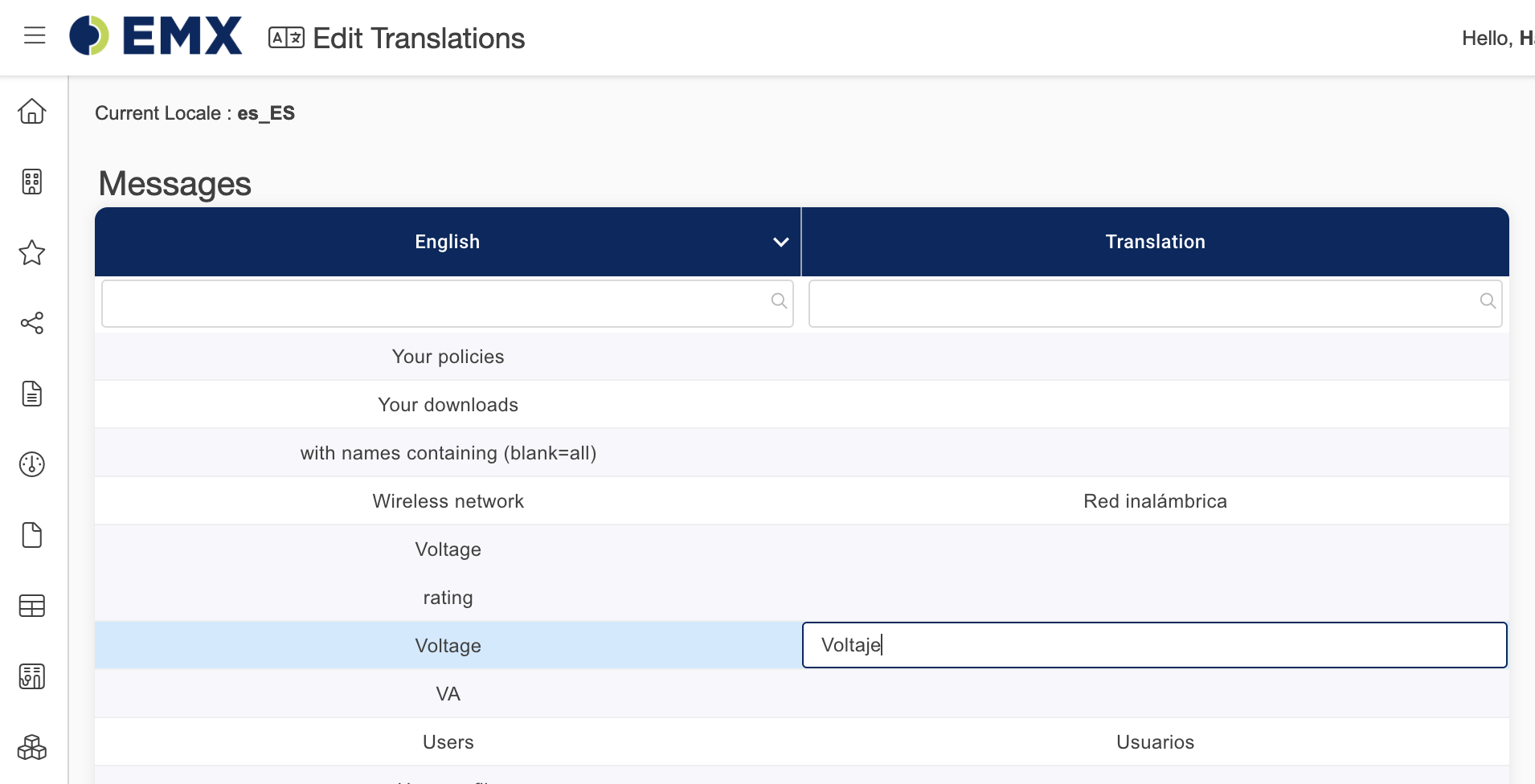Viewport: 1535px width, 784px height.
Task: Click the Edit Translations page title
Action: point(419,38)
